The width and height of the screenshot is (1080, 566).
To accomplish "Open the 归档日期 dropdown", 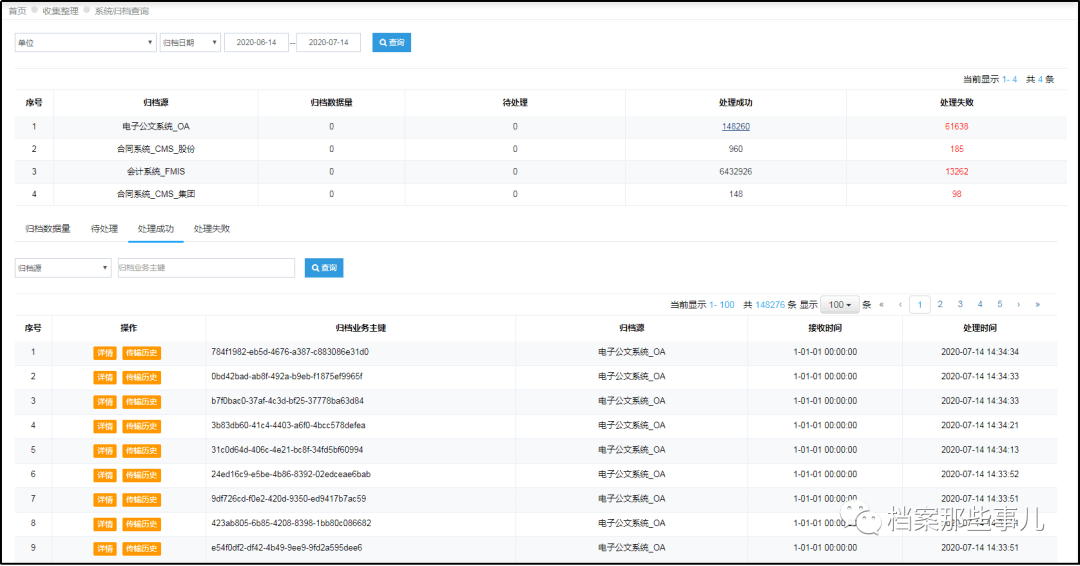I will click(x=190, y=43).
